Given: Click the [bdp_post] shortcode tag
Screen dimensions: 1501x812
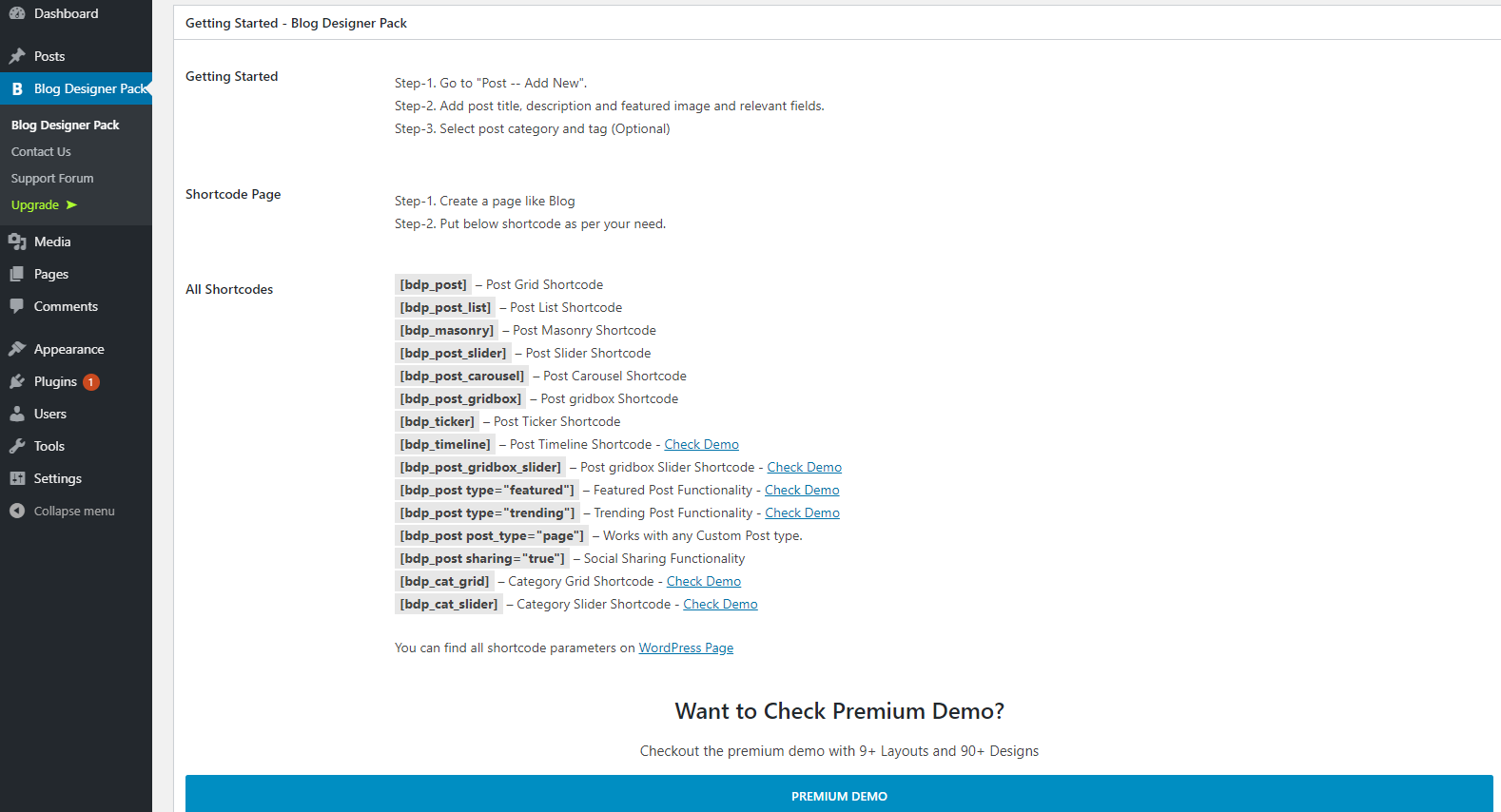Looking at the screenshot, I should point(433,284).
